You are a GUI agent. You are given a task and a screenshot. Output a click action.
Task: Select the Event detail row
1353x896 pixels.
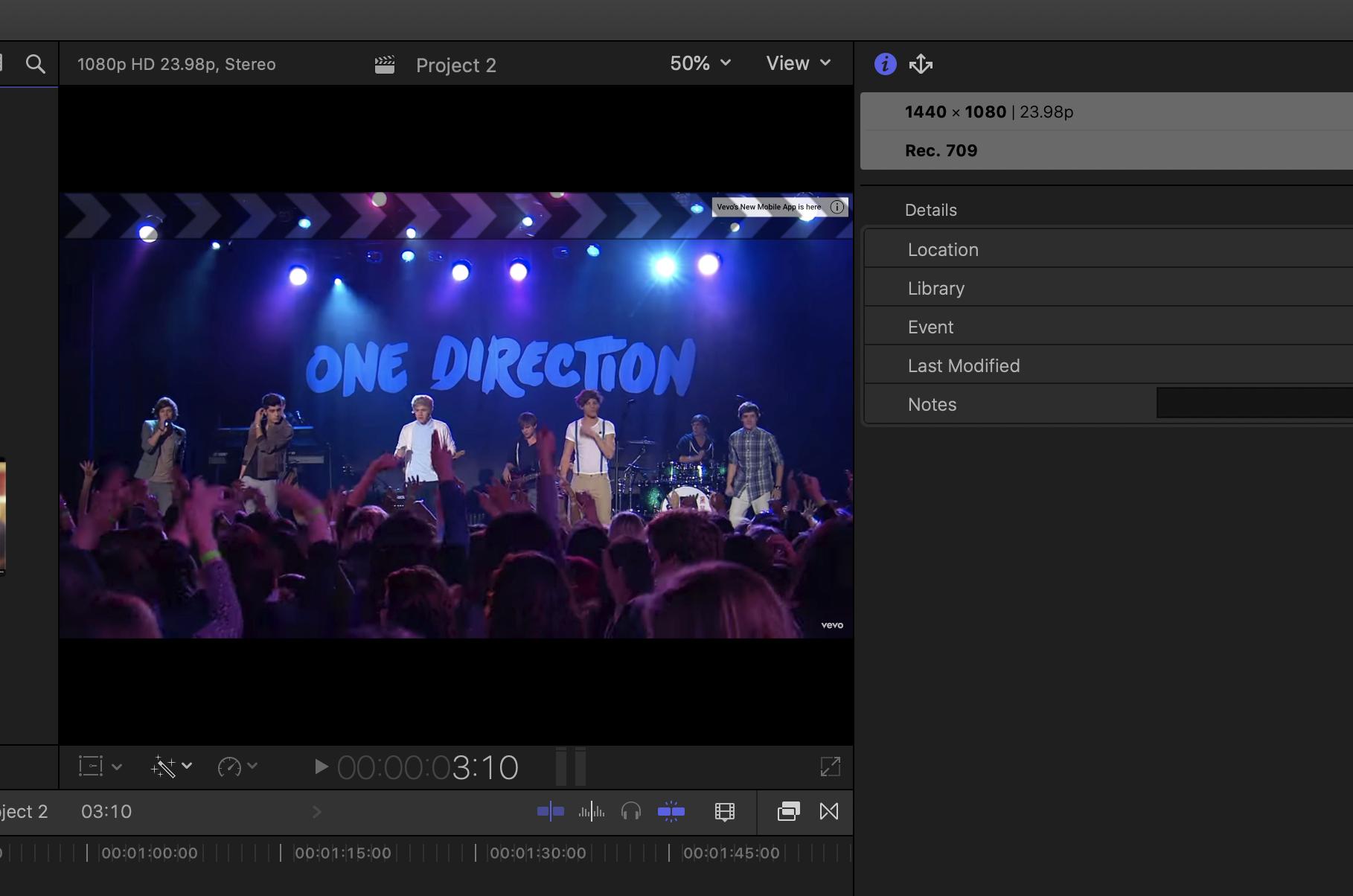[x=1108, y=327]
